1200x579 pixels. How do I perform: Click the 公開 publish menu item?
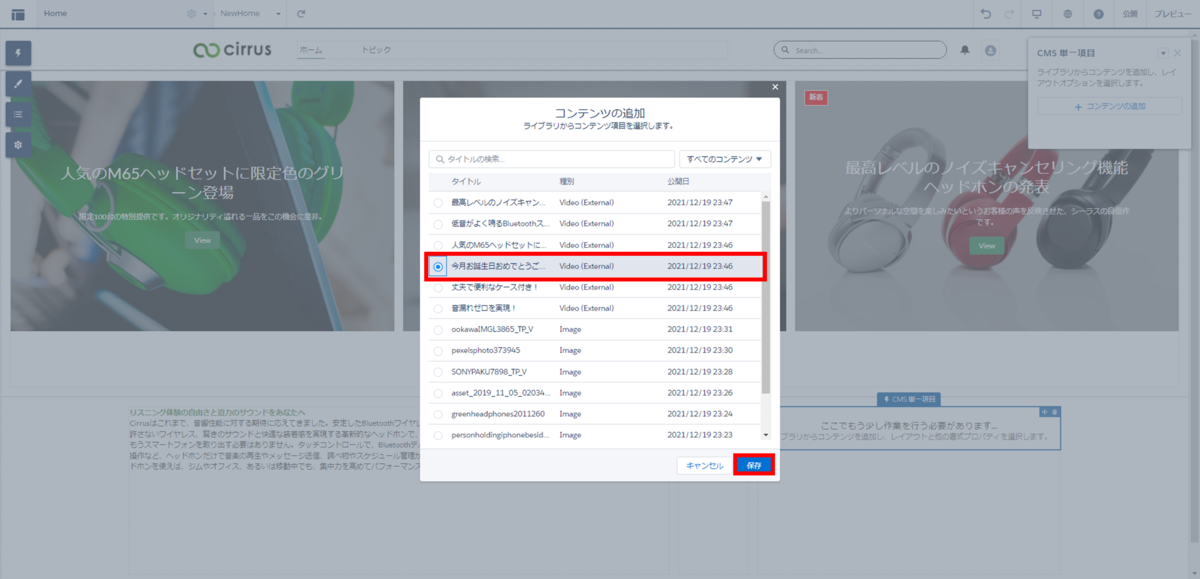1130,14
